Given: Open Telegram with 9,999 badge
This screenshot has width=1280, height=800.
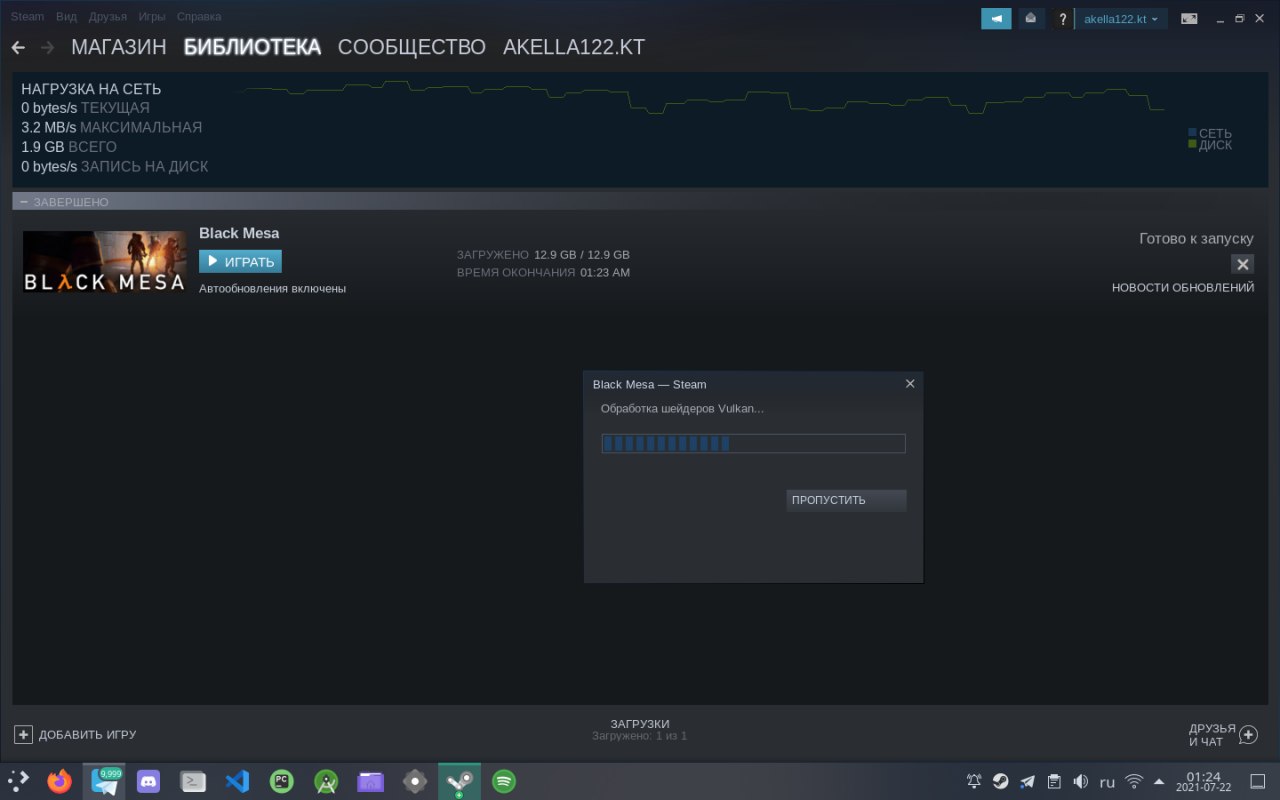Looking at the screenshot, I should click(x=104, y=781).
